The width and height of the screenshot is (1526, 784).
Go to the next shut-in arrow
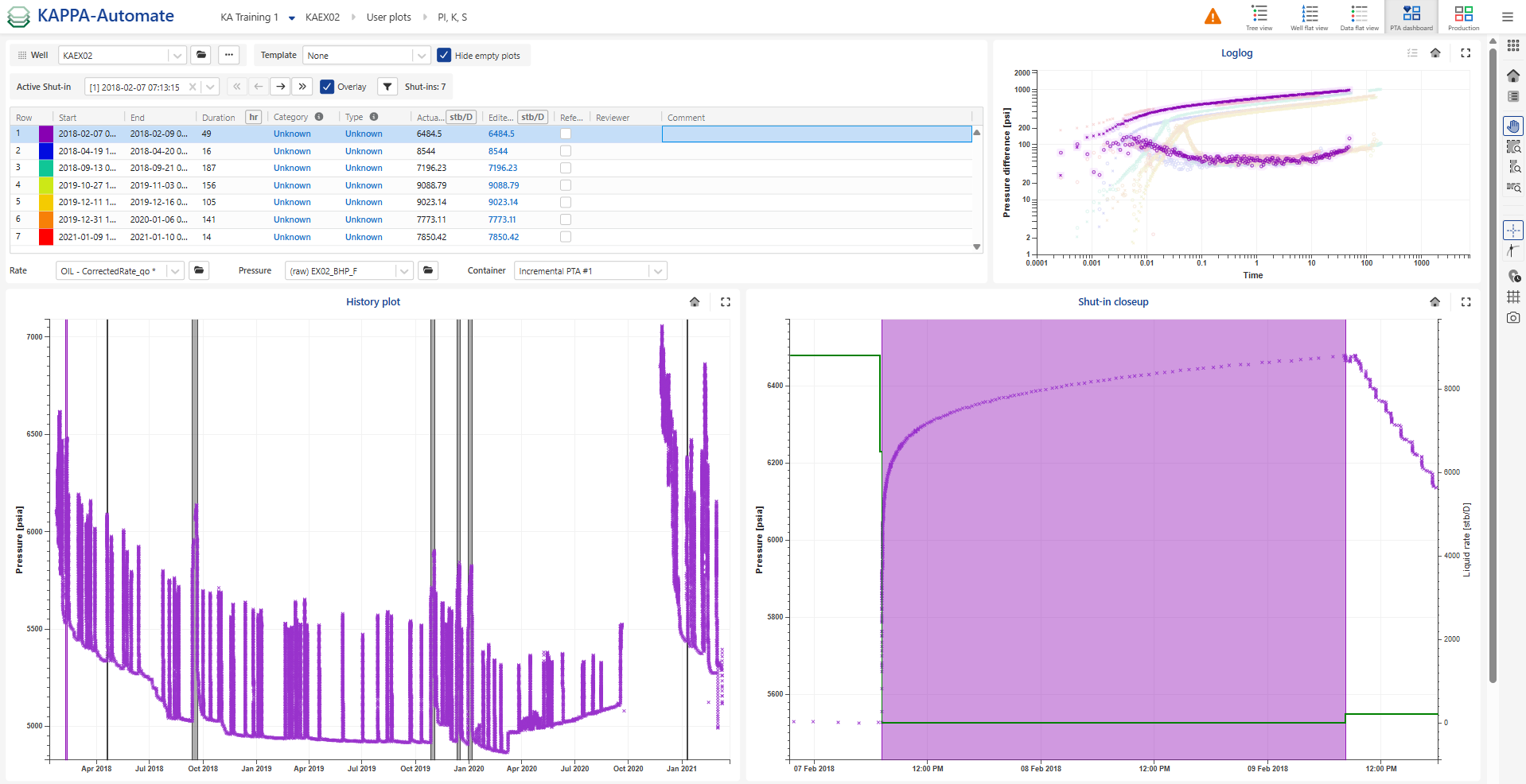click(280, 87)
